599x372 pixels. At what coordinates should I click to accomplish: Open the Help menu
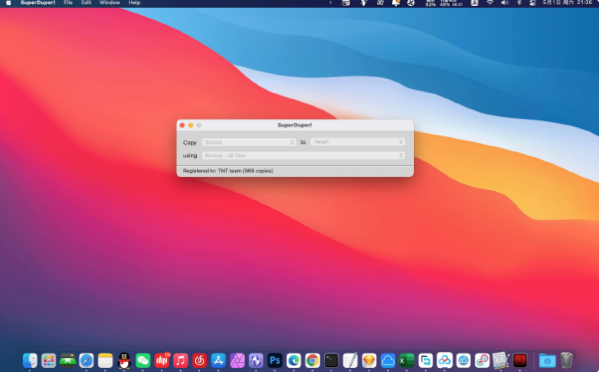pos(134,3)
